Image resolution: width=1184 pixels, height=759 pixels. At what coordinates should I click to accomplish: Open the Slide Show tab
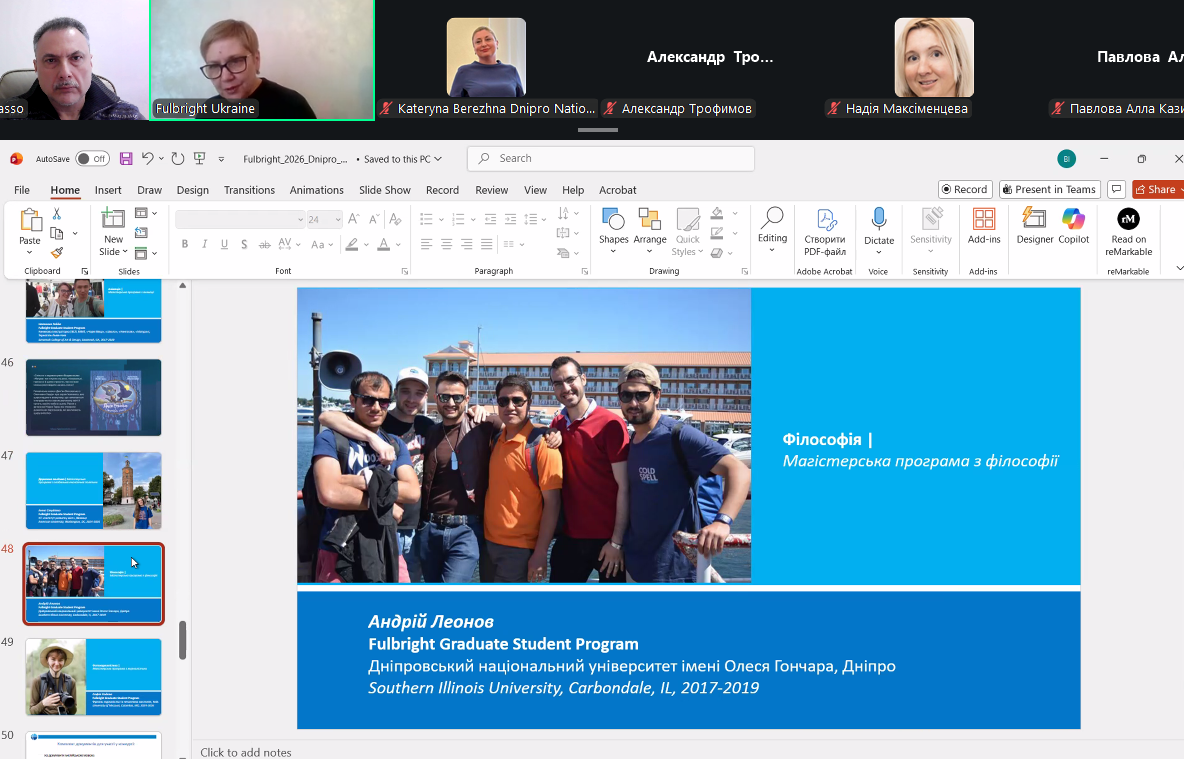tap(384, 190)
